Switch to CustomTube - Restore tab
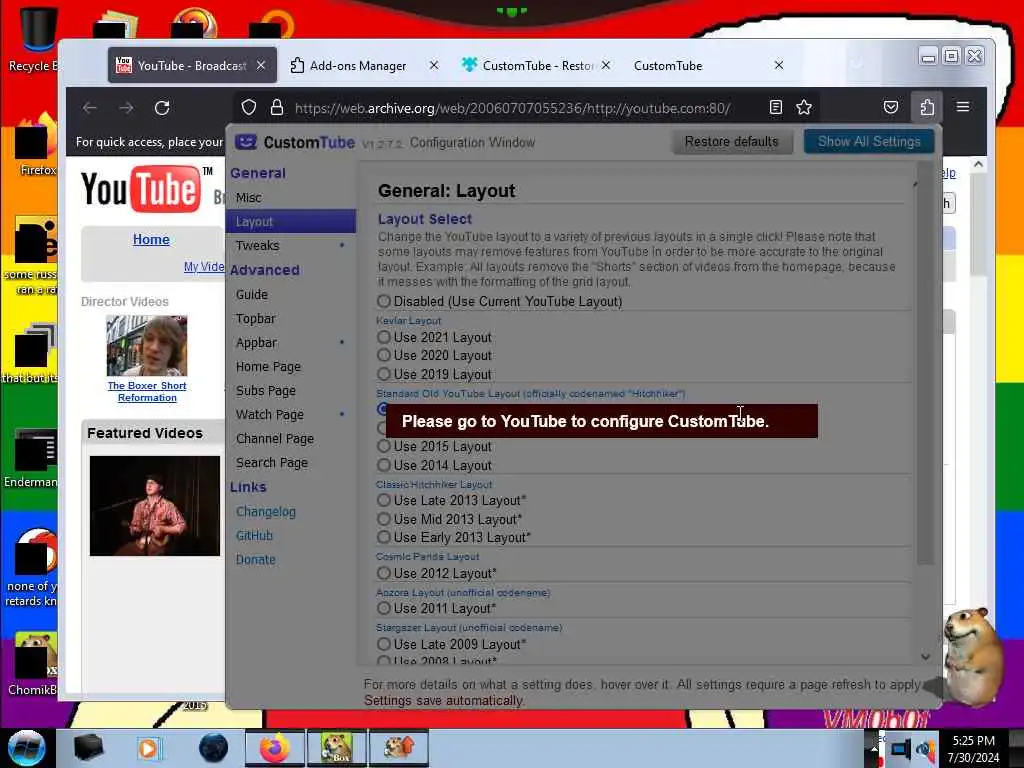Viewport: 1024px width, 768px height. tap(537, 65)
